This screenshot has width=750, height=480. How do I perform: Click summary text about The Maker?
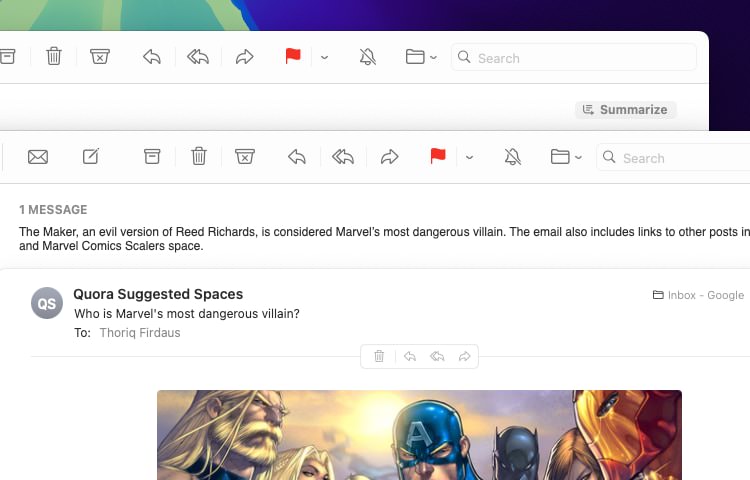[x=385, y=239]
